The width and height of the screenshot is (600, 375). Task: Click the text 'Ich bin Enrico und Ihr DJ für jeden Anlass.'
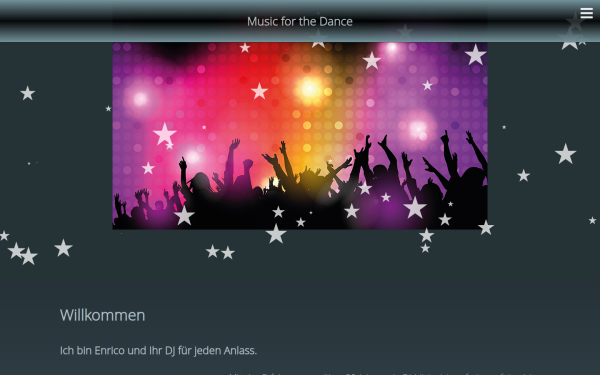pyautogui.click(x=158, y=351)
